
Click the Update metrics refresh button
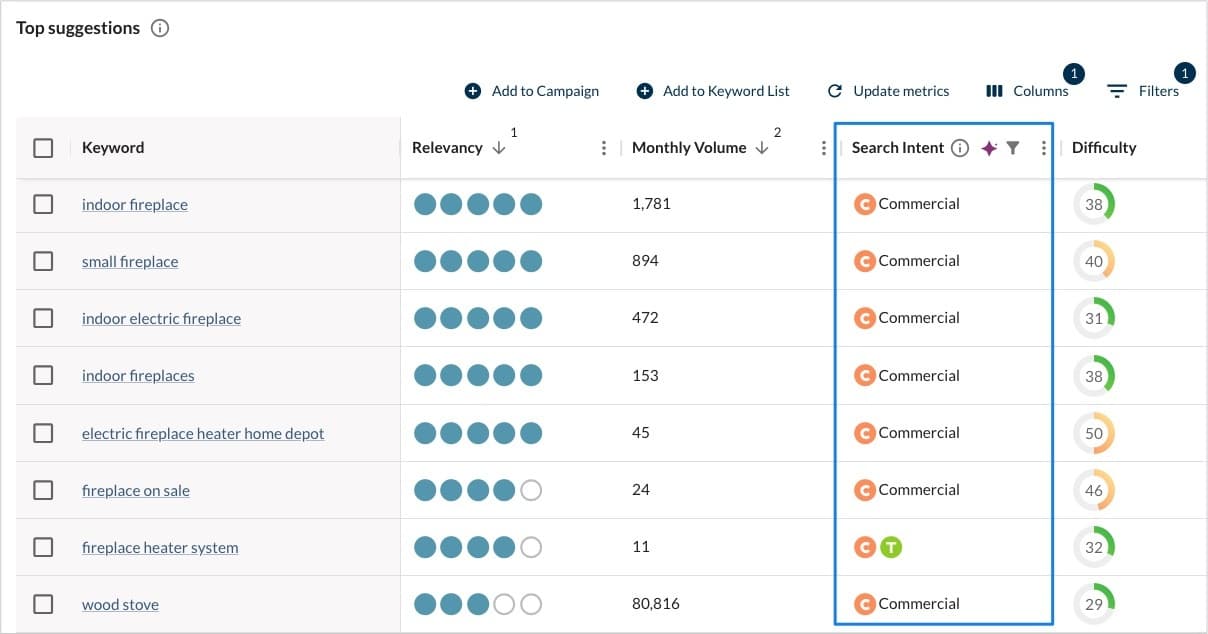pyautogui.click(x=888, y=91)
